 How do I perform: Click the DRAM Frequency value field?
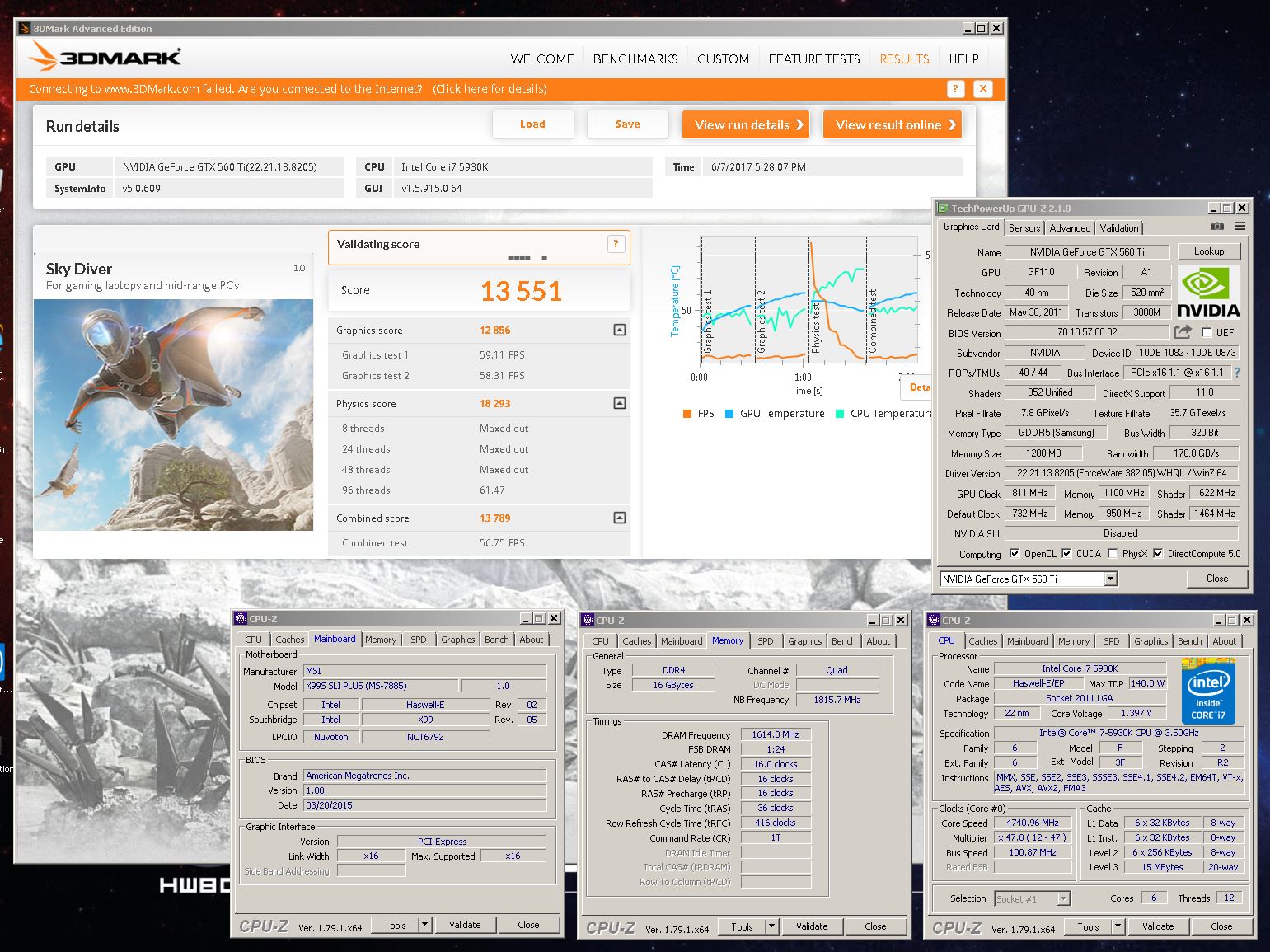[776, 734]
